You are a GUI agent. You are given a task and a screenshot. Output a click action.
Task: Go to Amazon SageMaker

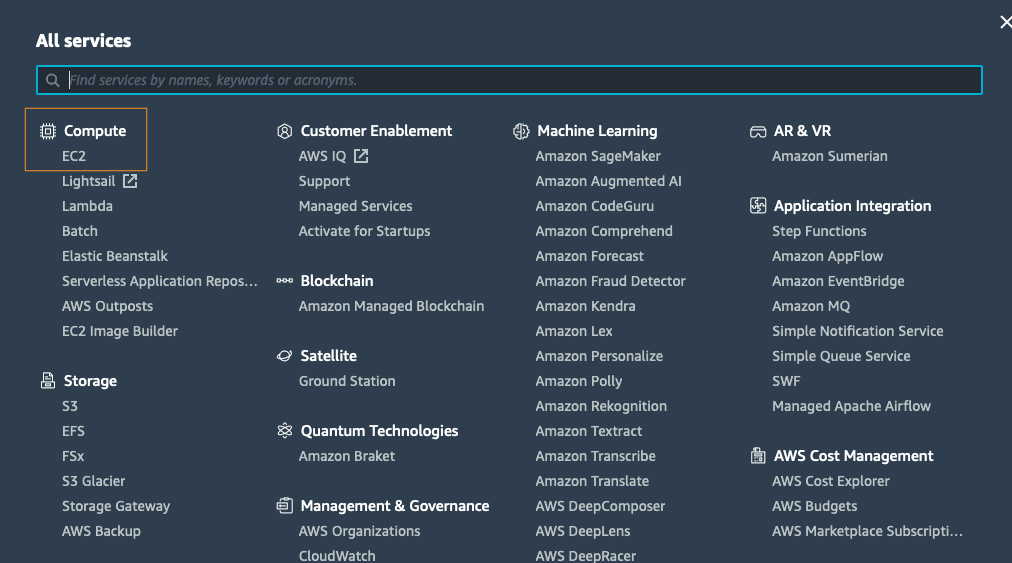[x=598, y=156]
